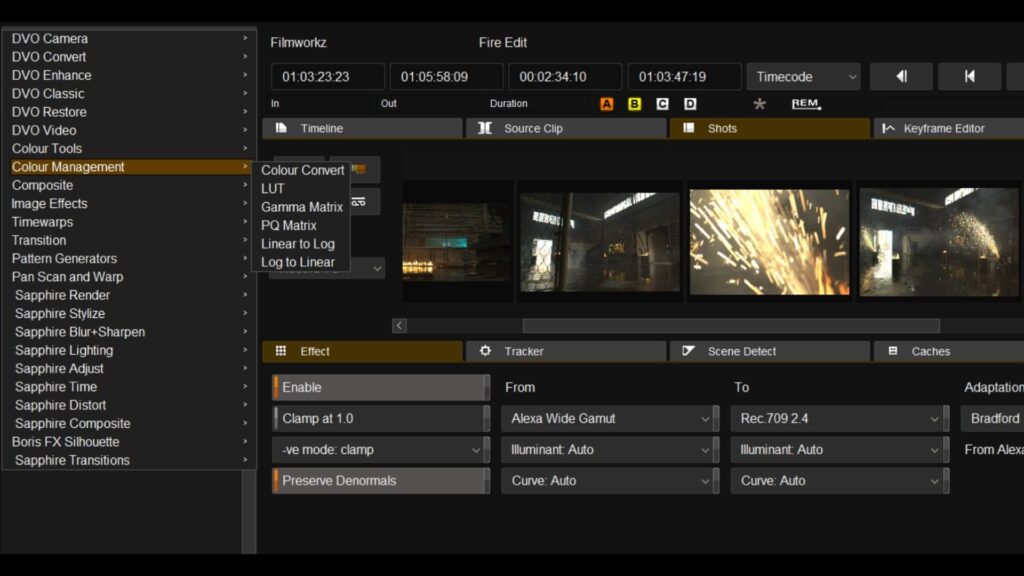Screen dimensions: 1024x576
Task: Toggle Preserve Denormals
Action: point(380,480)
